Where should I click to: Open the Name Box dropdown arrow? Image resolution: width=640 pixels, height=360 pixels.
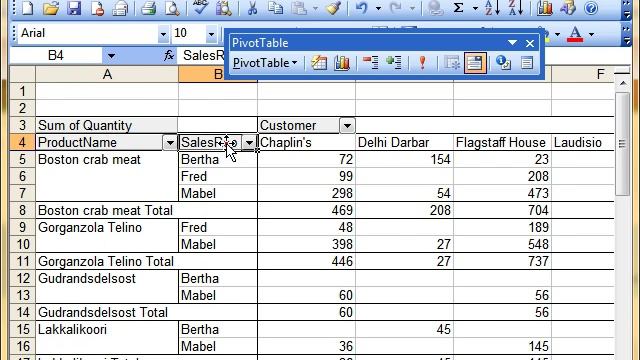111,56
